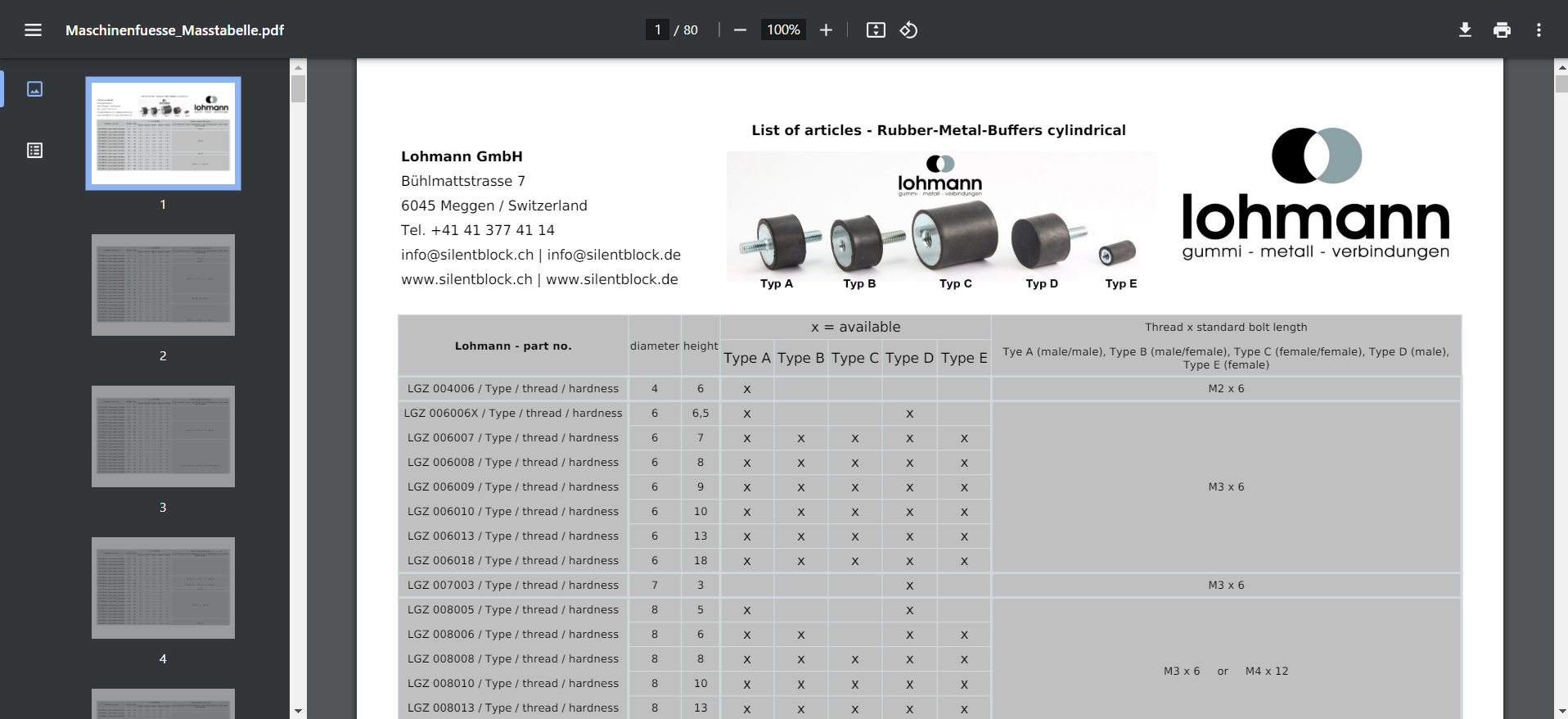This screenshot has width=1568, height=719.
Task: Click the fit to page icon
Action: pos(876,30)
